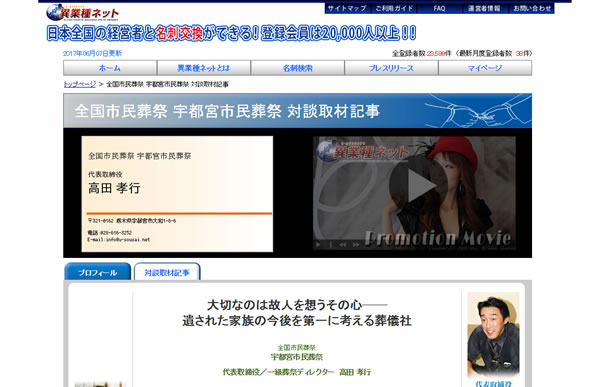The height and width of the screenshot is (387, 600).
Task: Open the FAQ link in top bar
Action: (x=439, y=8)
